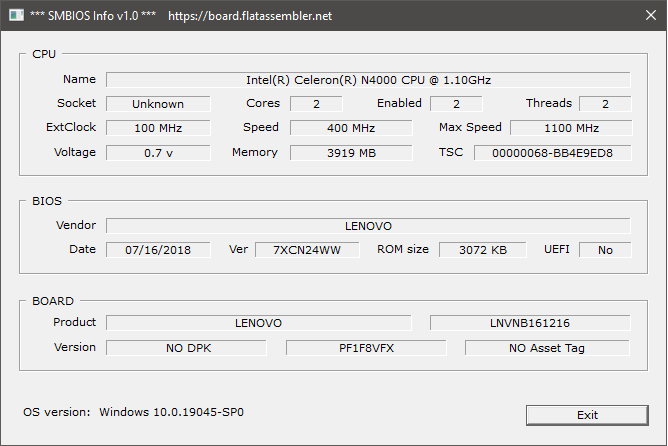Click the Voltage field showing 0.7 v

(158, 153)
